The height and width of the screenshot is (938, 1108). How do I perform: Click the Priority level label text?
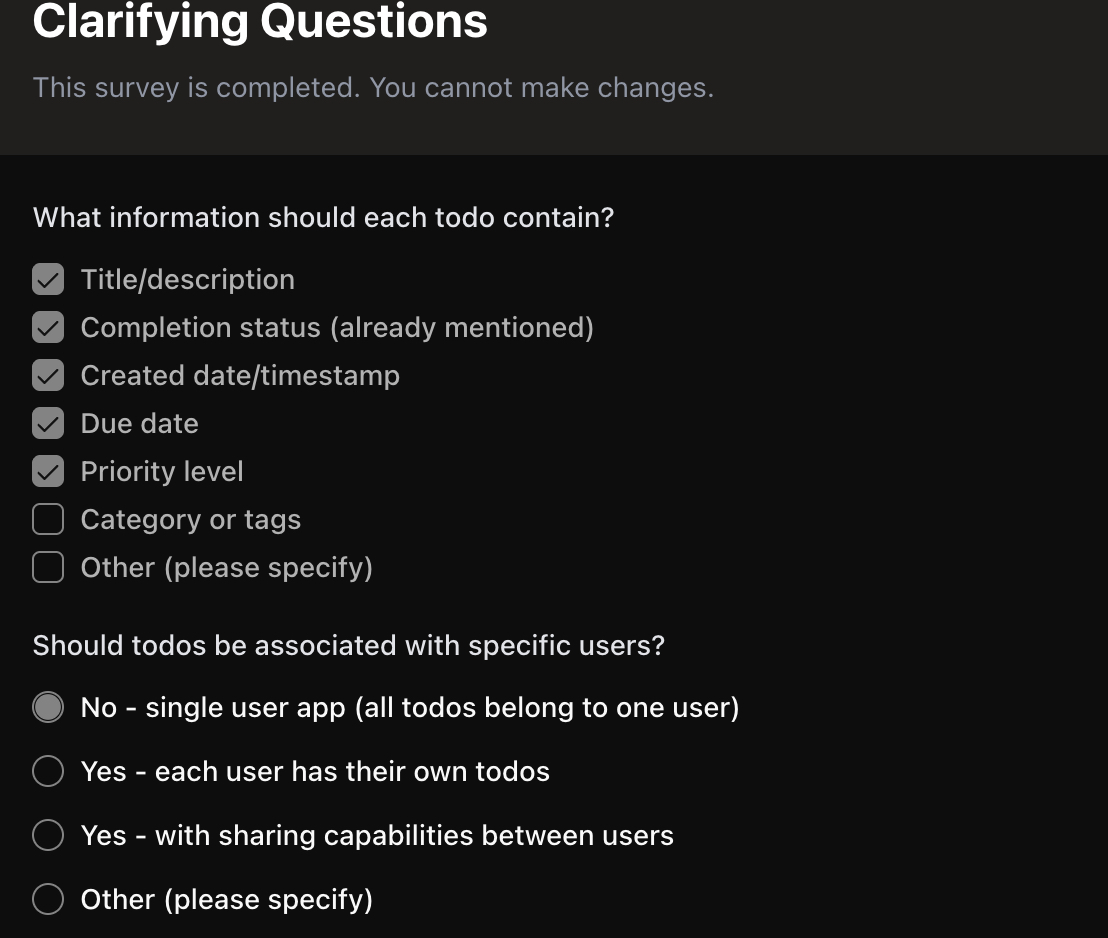pyautogui.click(x=161, y=471)
